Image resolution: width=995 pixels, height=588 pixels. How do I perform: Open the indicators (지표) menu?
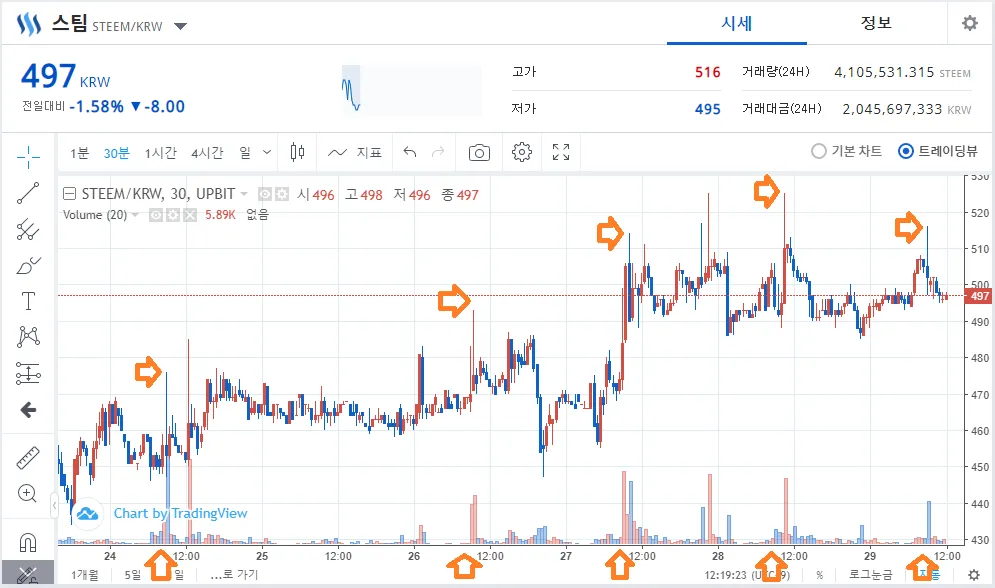pos(355,153)
